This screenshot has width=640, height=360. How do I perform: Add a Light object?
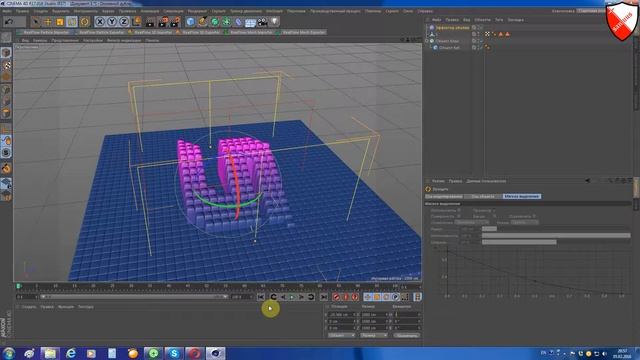pyautogui.click(x=275, y=21)
